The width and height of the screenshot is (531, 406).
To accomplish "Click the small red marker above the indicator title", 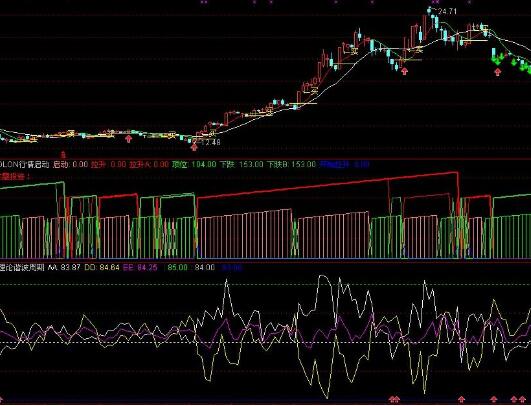I will (x=63, y=155).
